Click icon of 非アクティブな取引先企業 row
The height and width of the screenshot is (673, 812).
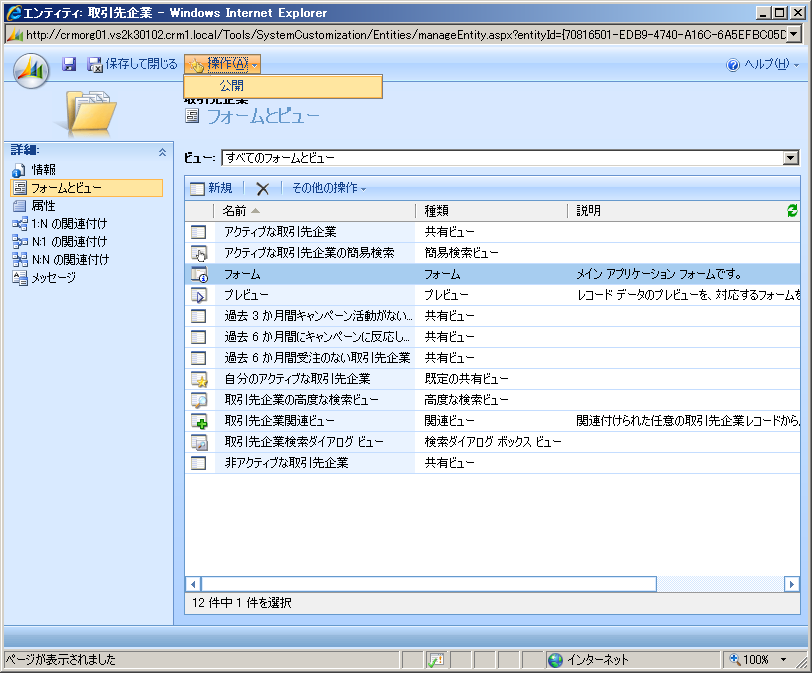coord(198,463)
